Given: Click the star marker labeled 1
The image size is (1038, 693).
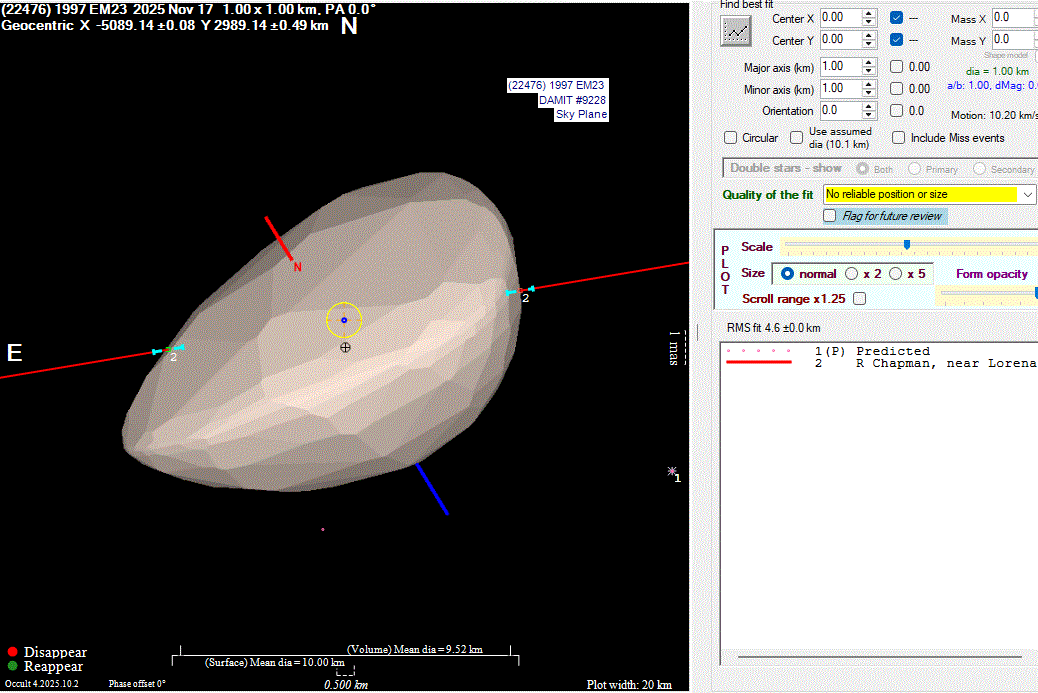Looking at the screenshot, I should coord(673,471).
